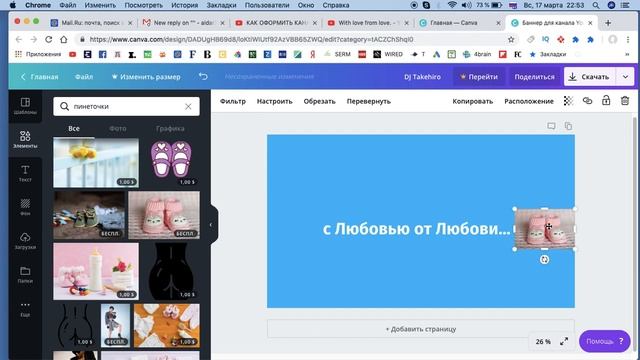Switch to the Графика tab
This screenshot has width=640, height=360.
click(x=170, y=129)
